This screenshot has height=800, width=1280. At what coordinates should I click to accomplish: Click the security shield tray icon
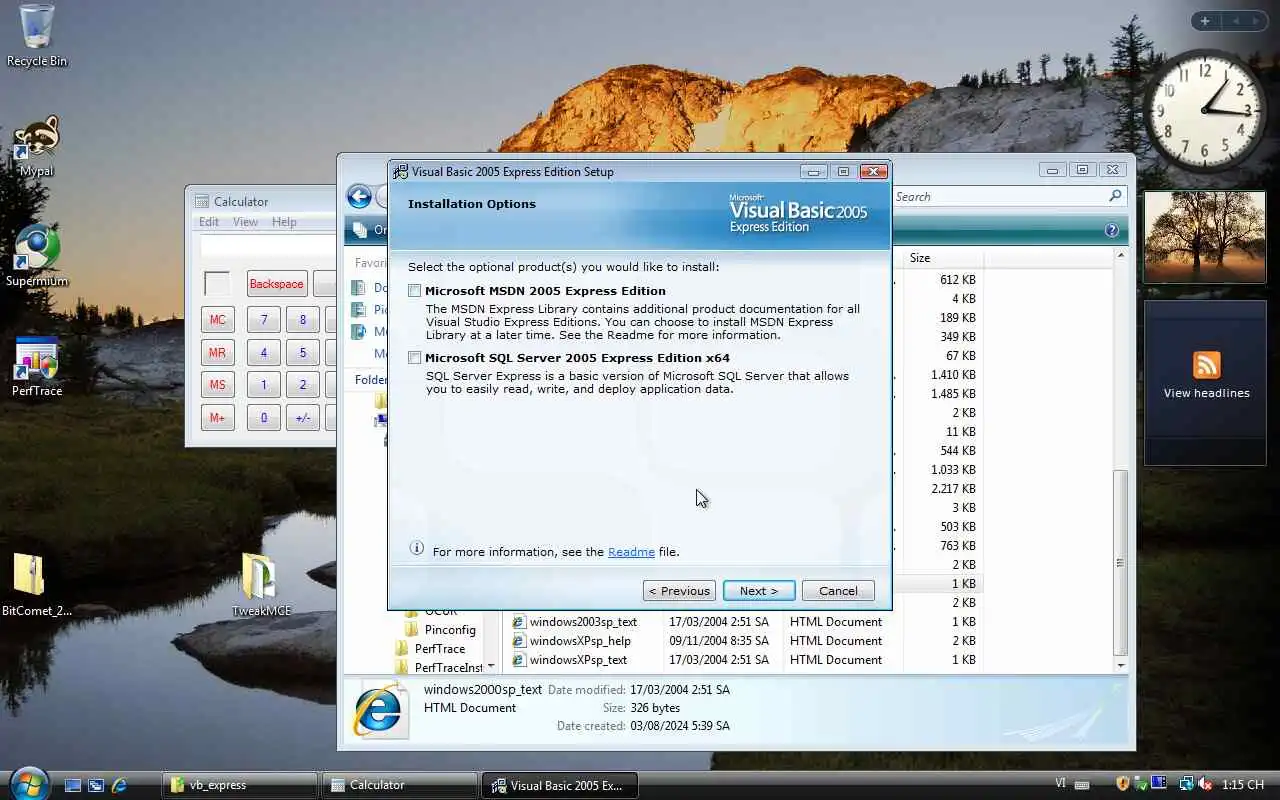coord(1123,785)
